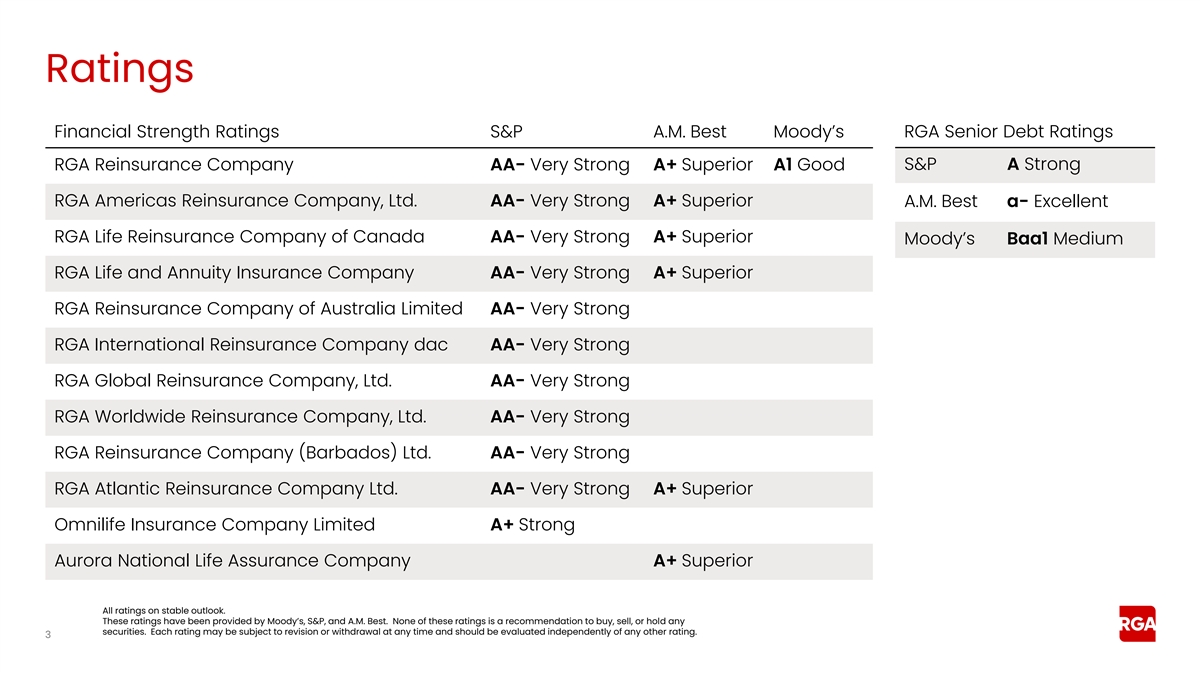Click the red RGA logo
The image size is (1200, 675).
1137,624
